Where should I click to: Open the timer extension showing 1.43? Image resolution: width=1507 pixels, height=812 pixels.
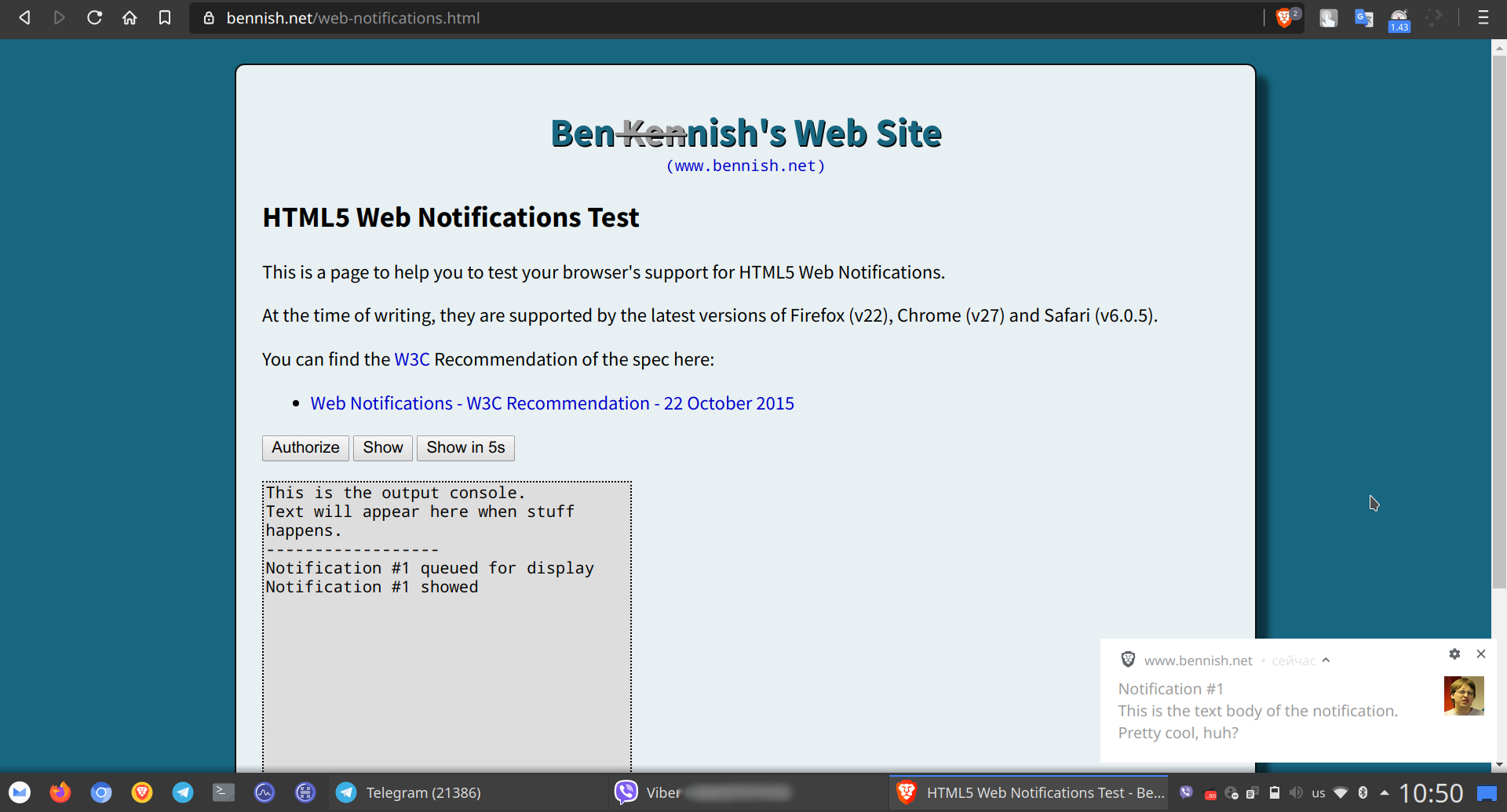pos(1399,19)
